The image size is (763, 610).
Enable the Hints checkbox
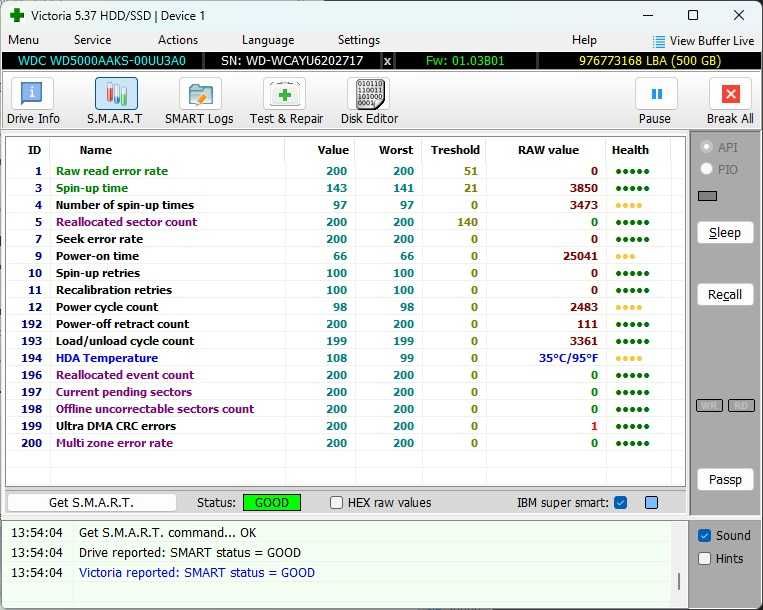pyautogui.click(x=704, y=558)
